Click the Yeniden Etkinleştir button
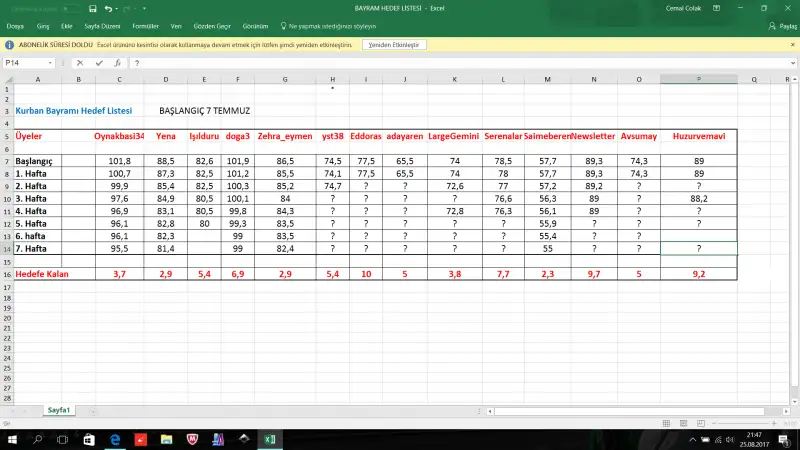 395,45
